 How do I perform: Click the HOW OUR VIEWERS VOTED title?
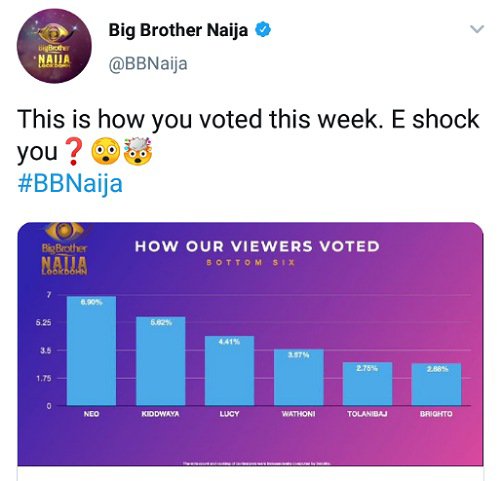click(257, 247)
